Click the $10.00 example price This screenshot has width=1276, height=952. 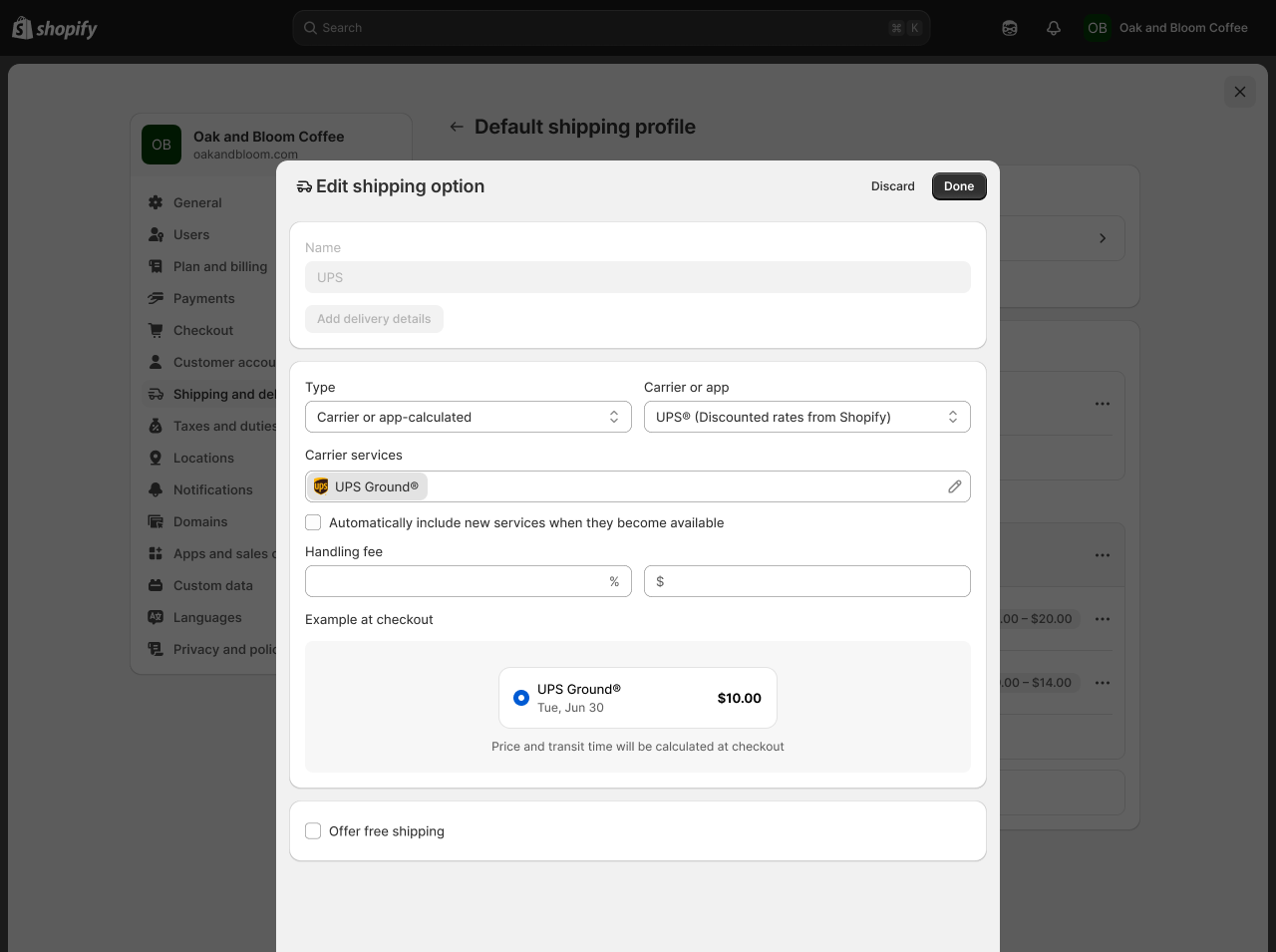click(740, 698)
